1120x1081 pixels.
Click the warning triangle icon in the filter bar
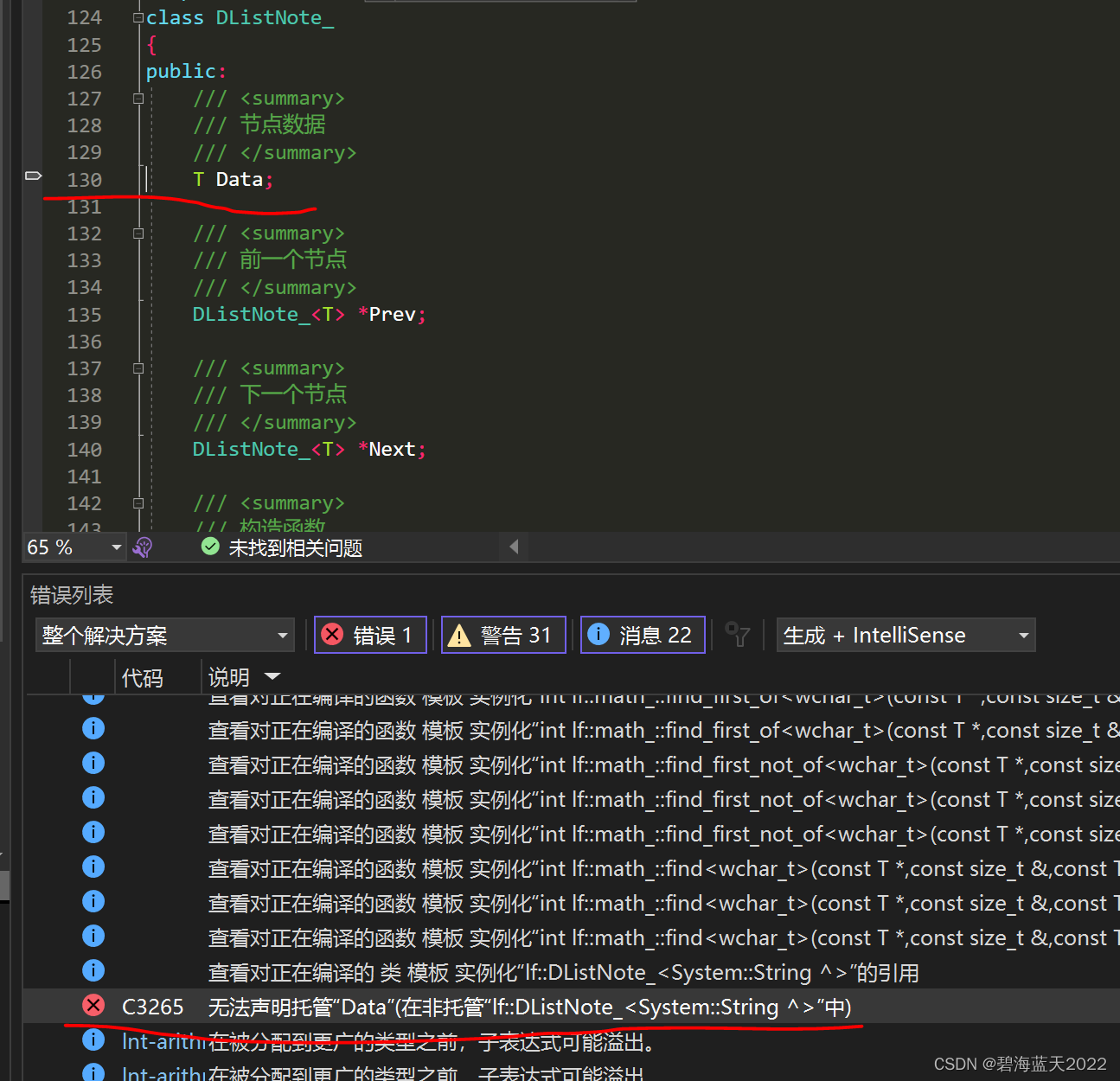click(x=459, y=634)
